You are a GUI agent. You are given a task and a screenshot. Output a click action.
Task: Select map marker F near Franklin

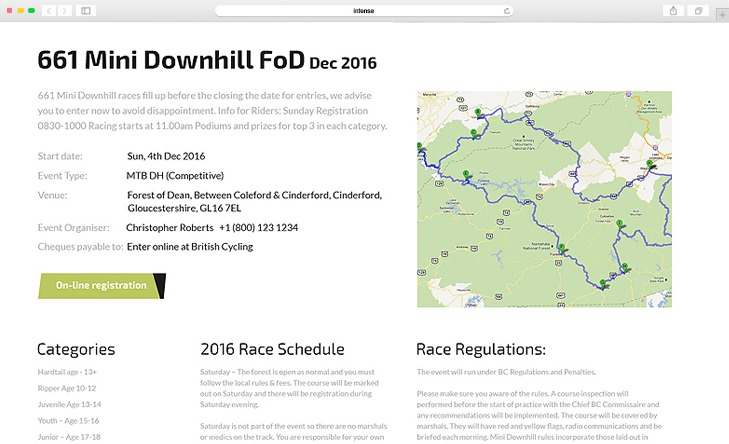pyautogui.click(x=561, y=248)
